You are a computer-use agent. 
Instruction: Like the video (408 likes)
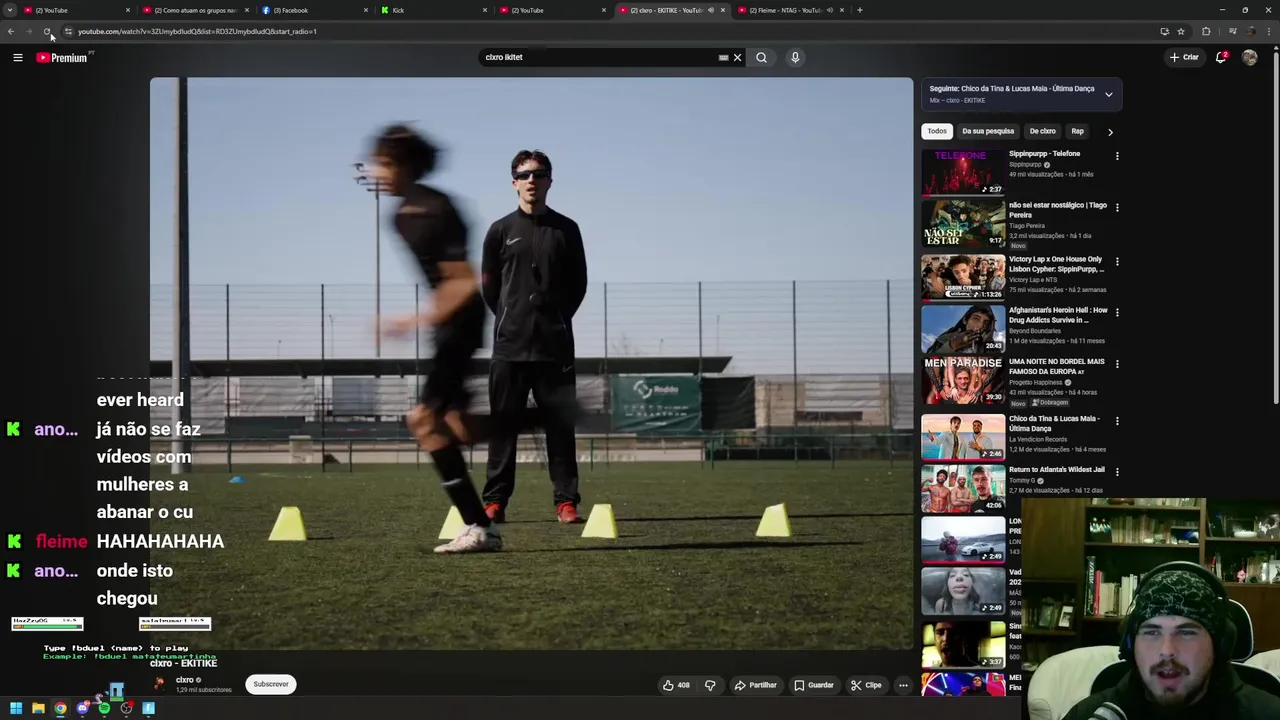pos(677,686)
